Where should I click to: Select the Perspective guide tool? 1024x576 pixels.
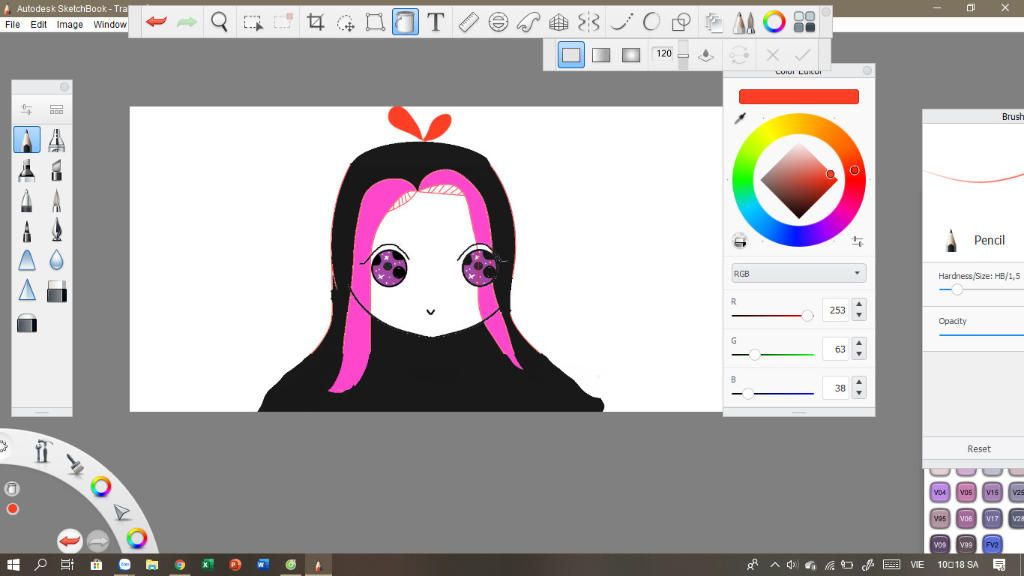pos(558,23)
